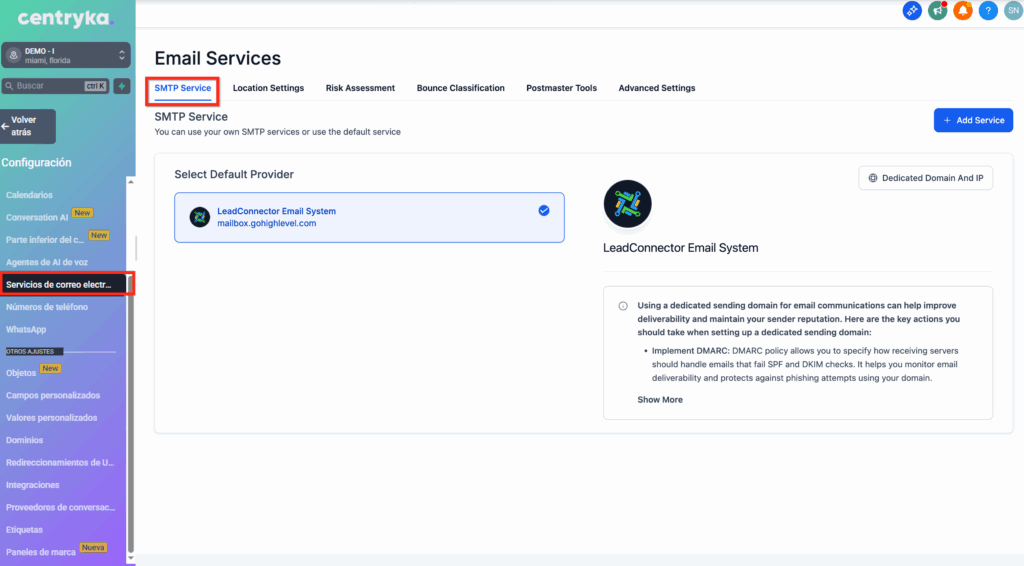Click the Add Service button
1024x566 pixels.
click(x=973, y=120)
